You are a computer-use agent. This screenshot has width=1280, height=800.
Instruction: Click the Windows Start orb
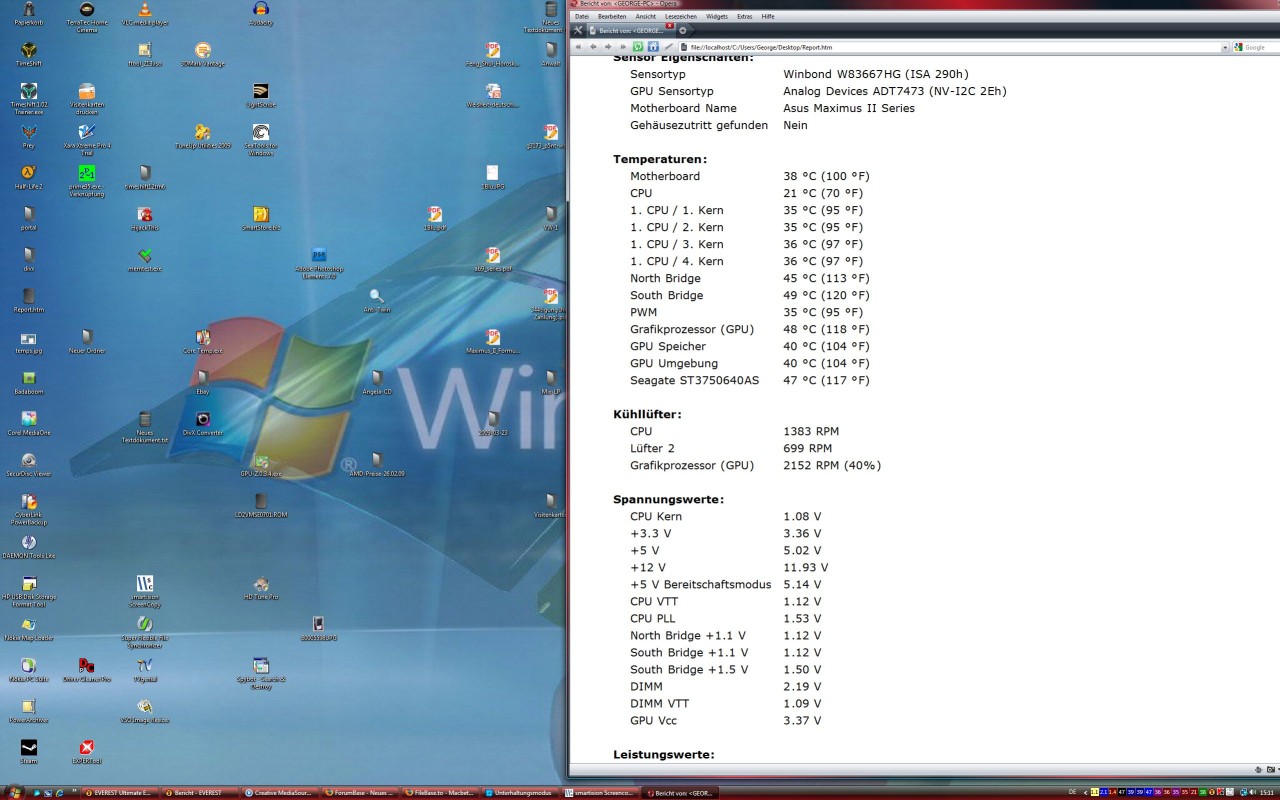pos(14,792)
